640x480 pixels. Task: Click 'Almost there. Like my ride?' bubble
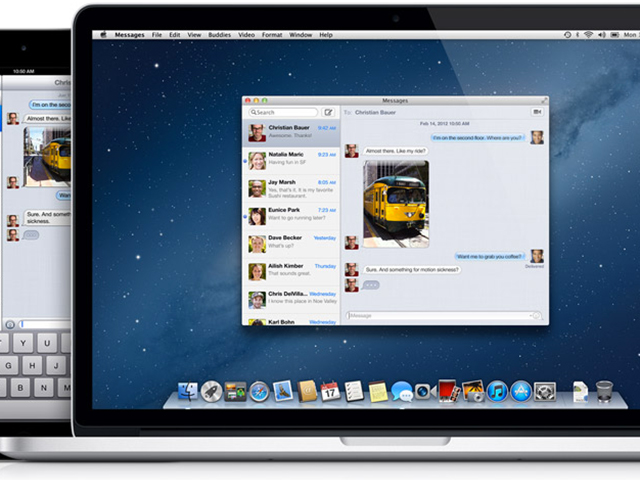click(x=396, y=151)
